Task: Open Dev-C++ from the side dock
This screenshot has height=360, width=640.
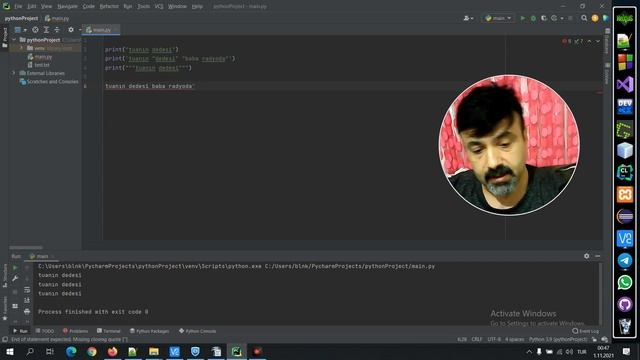Action: point(624,107)
